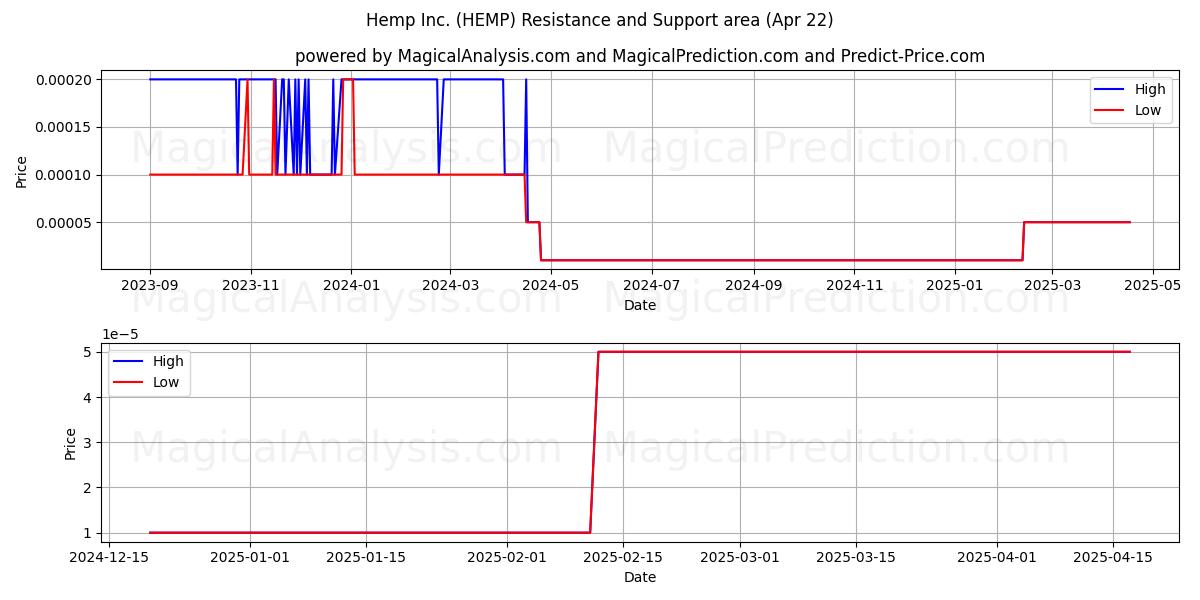
Task: Click the 2024-09 x-axis tick label
Action: (x=753, y=285)
